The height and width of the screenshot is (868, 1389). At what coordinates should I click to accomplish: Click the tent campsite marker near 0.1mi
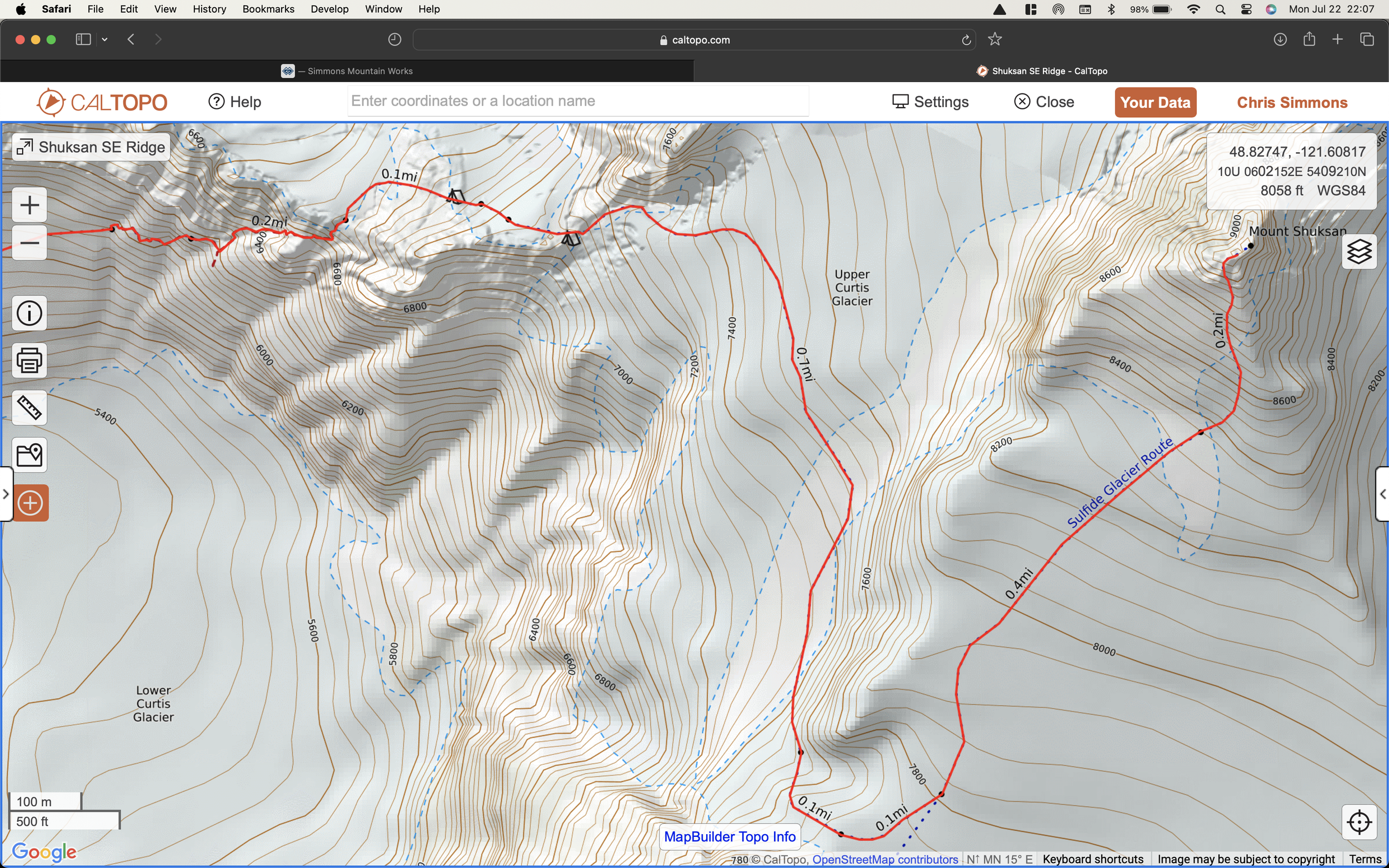click(456, 197)
